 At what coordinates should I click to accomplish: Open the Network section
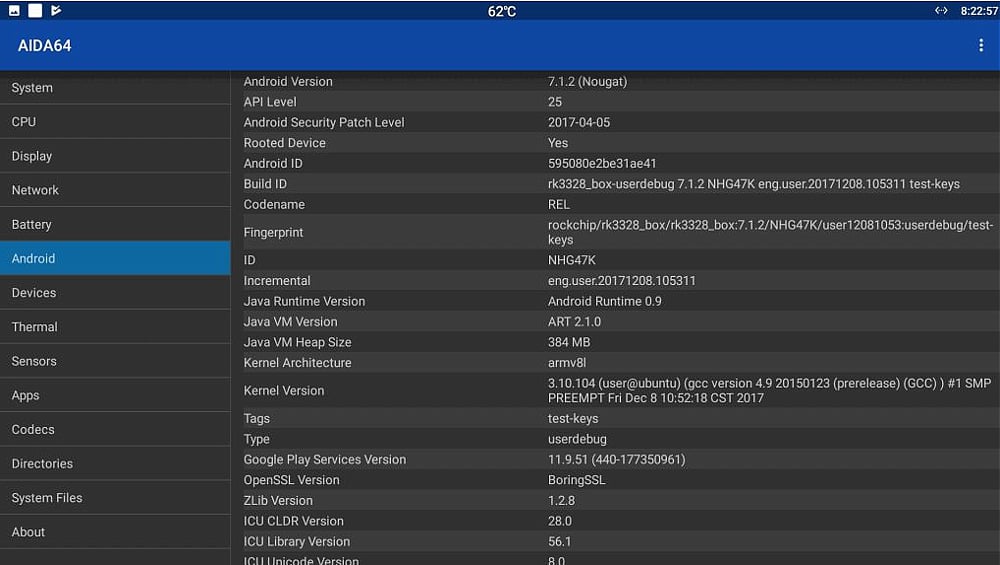tap(115, 190)
